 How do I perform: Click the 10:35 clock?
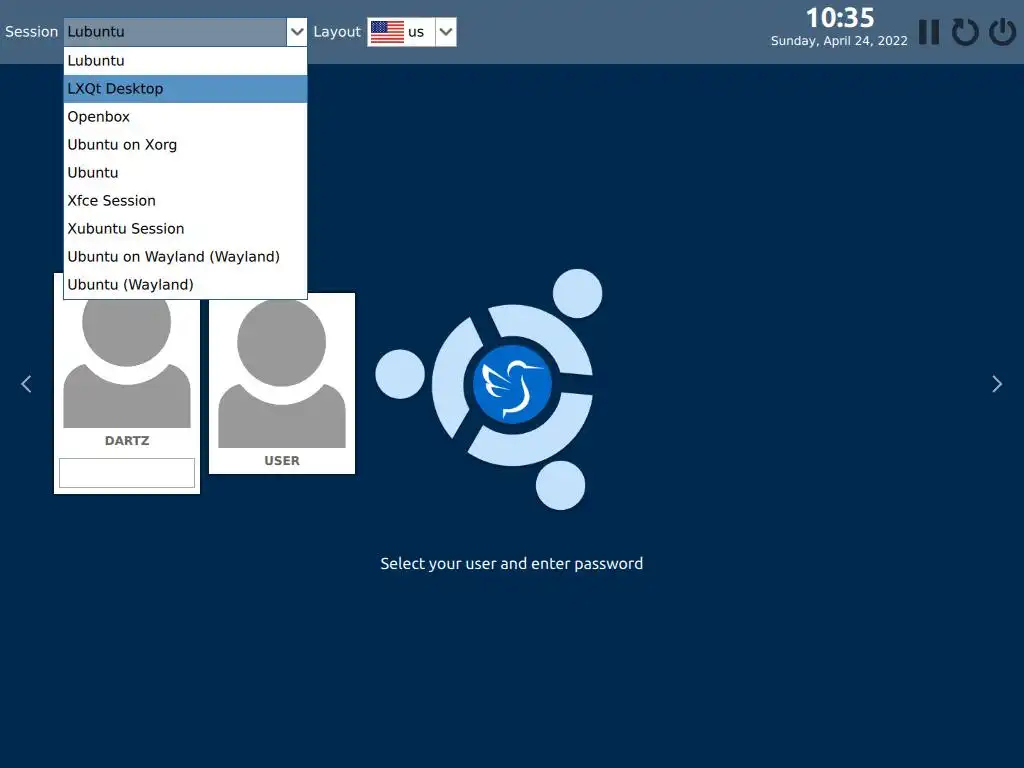[840, 18]
